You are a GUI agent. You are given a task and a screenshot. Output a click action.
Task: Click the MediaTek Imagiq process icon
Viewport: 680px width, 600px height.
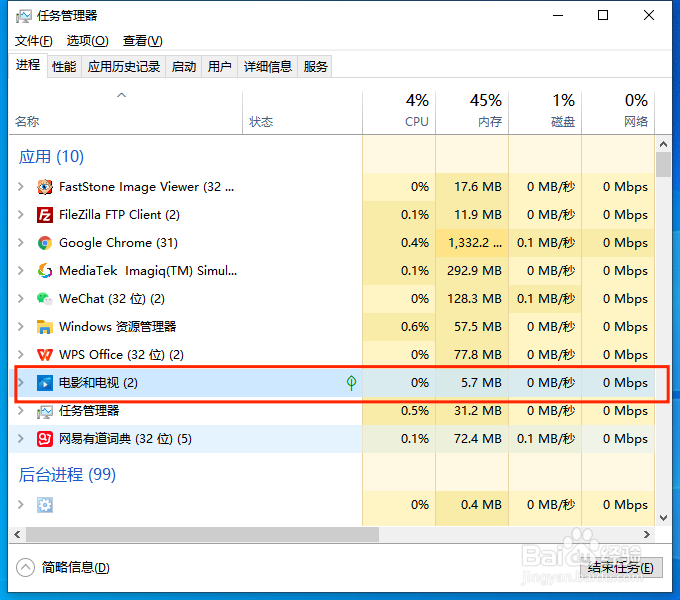click(45, 271)
